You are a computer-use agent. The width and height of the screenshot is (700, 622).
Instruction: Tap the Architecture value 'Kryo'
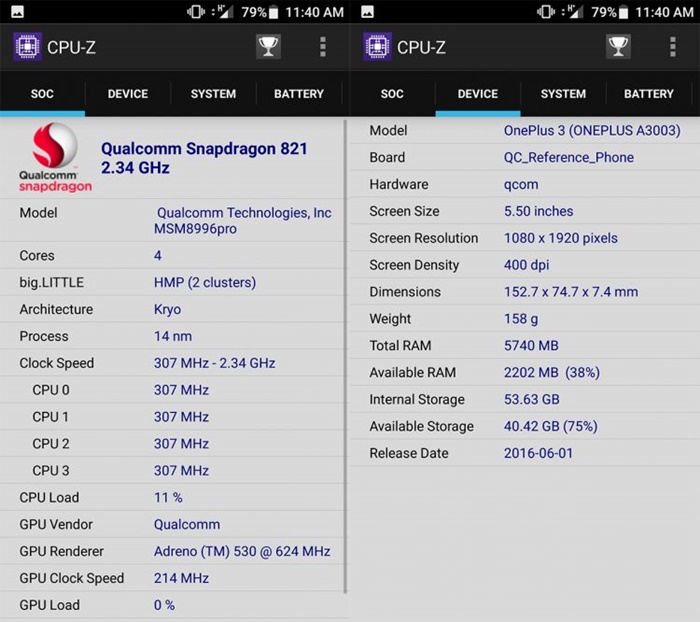click(167, 309)
